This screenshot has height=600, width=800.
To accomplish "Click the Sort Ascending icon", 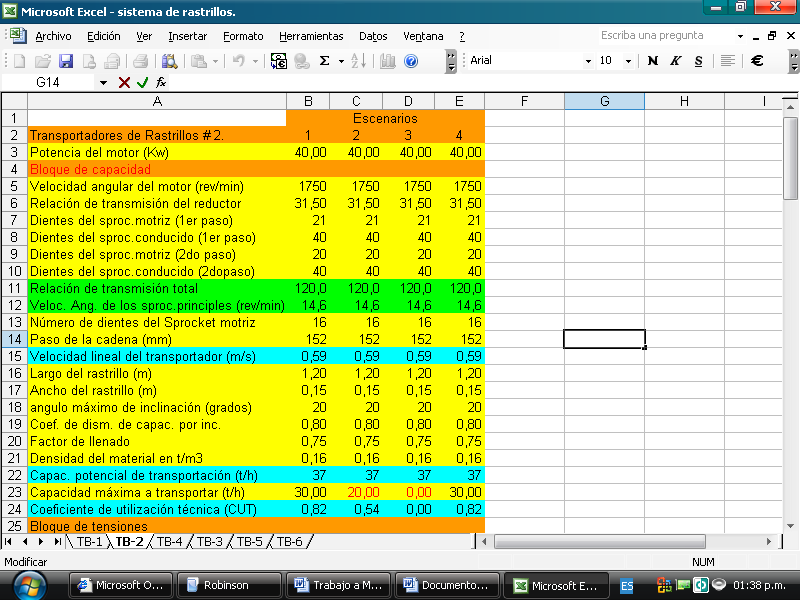I will pos(358,61).
